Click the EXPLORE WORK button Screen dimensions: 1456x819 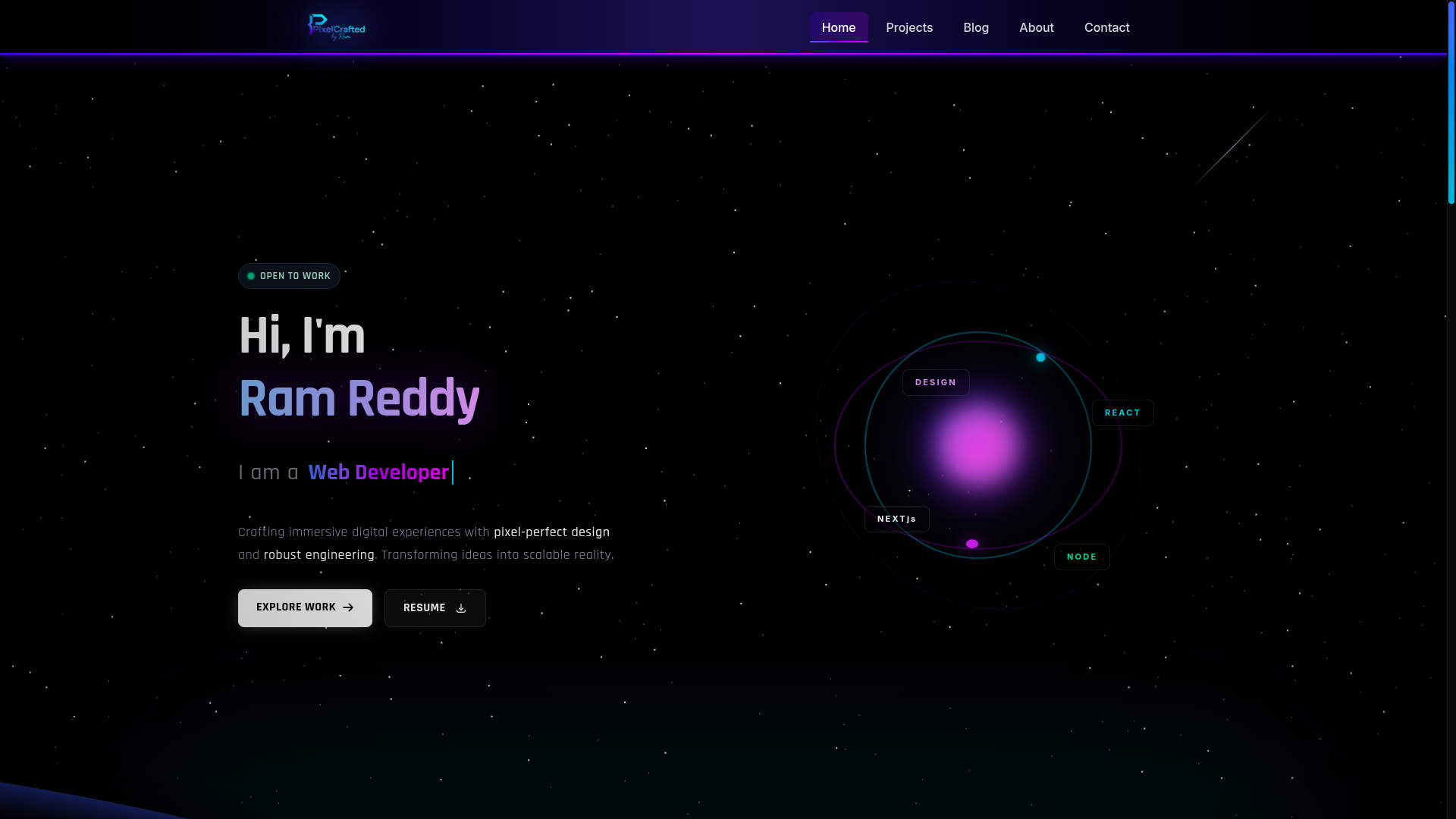pyautogui.click(x=304, y=607)
